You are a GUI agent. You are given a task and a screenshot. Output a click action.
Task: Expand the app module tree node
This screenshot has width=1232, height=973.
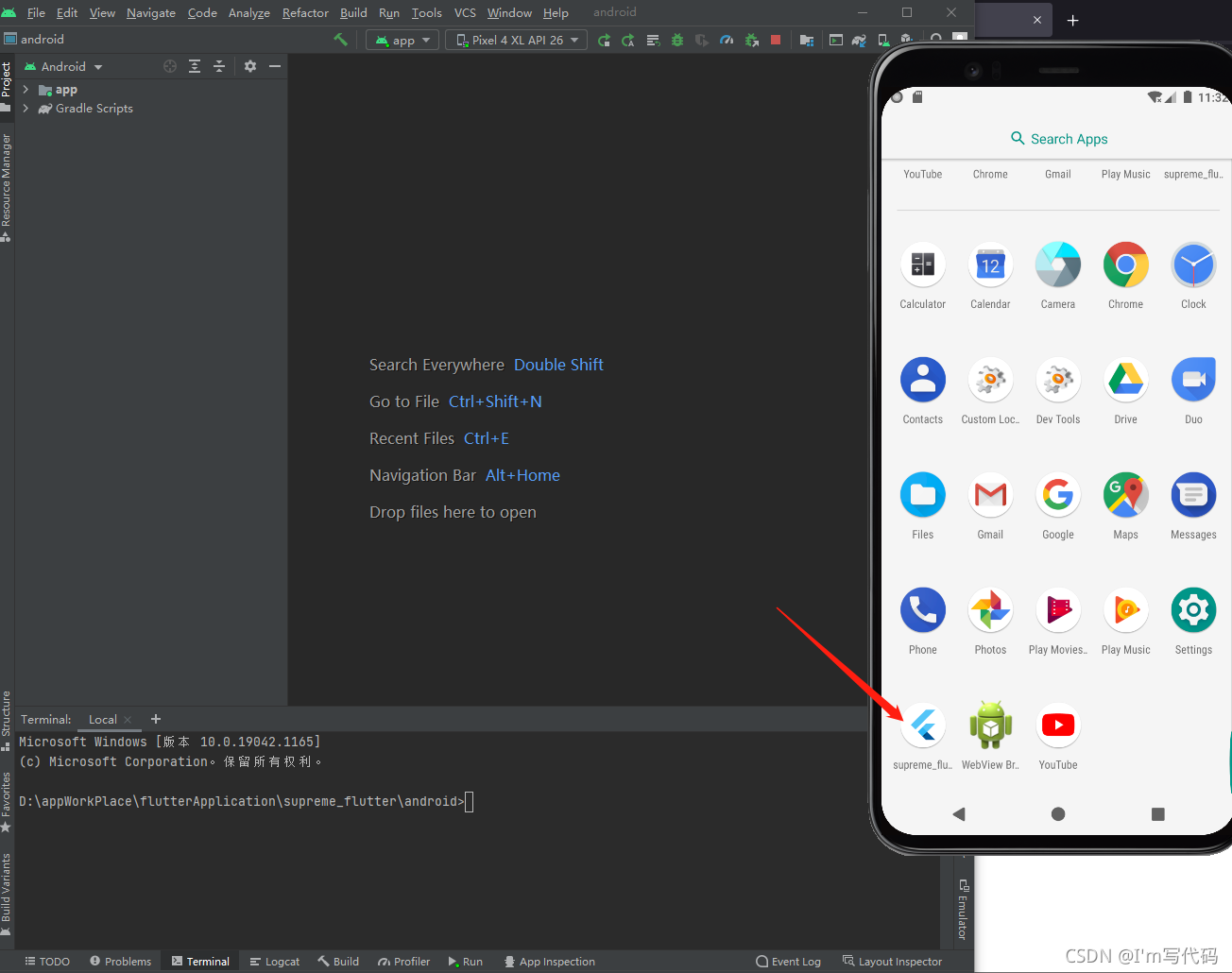point(26,90)
